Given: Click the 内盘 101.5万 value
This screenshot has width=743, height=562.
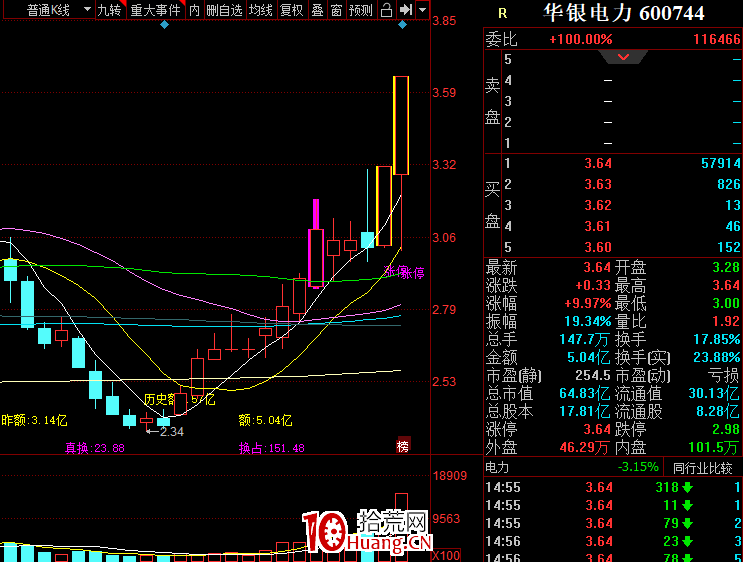Looking at the screenshot, I should (714, 447).
